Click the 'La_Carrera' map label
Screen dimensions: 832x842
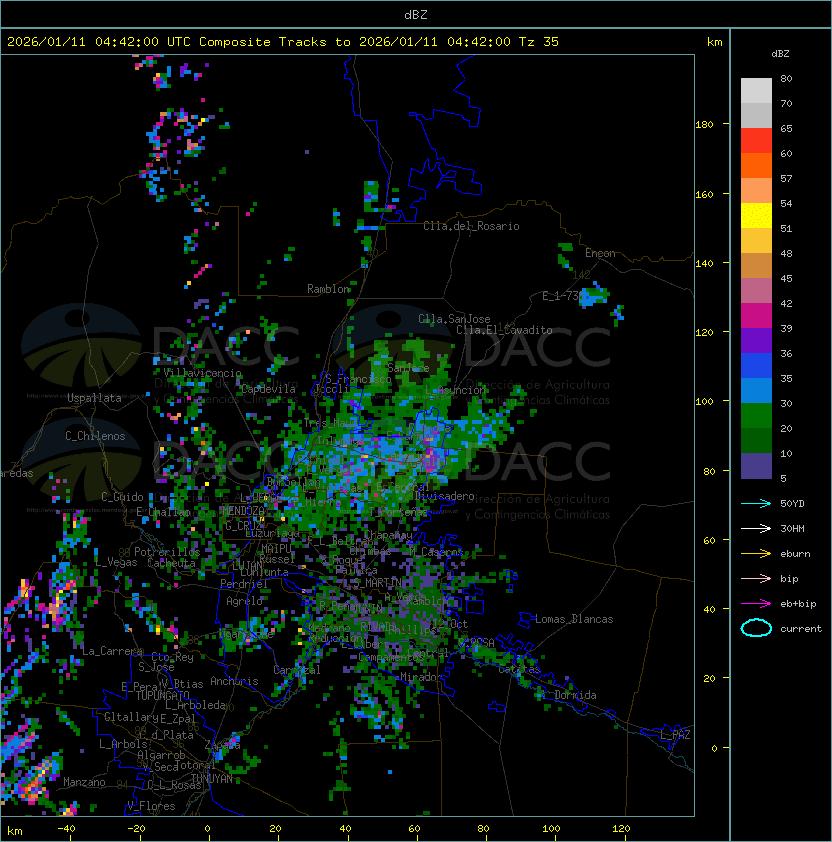tap(112, 651)
